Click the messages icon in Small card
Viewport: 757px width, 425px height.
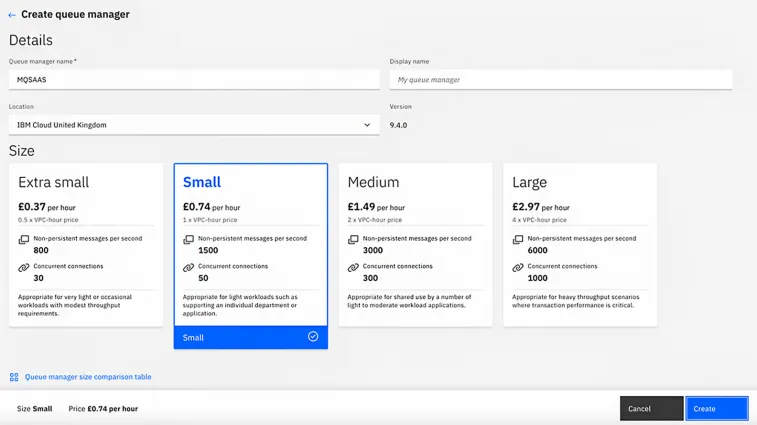(x=188, y=240)
